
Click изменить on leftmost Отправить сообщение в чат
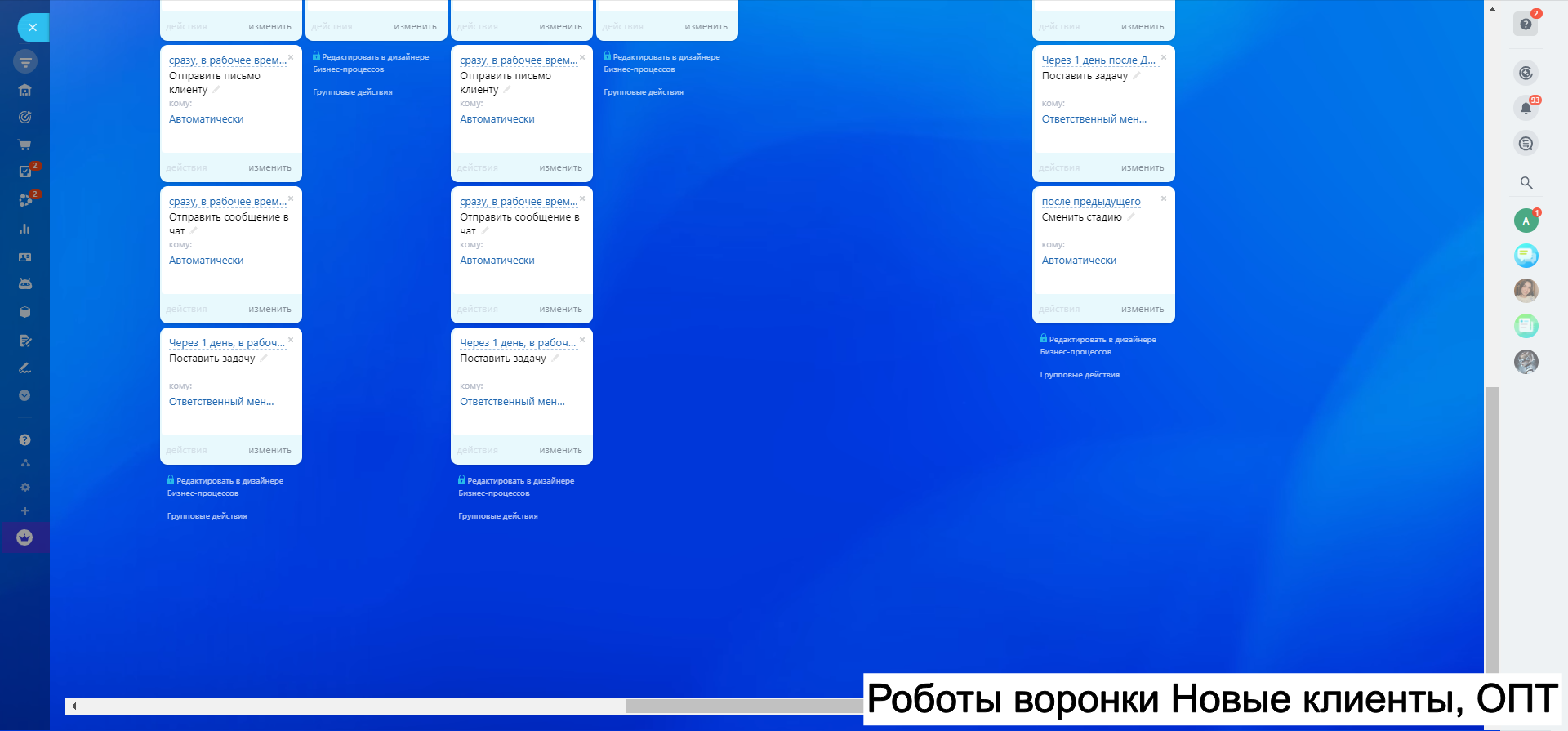(x=269, y=310)
